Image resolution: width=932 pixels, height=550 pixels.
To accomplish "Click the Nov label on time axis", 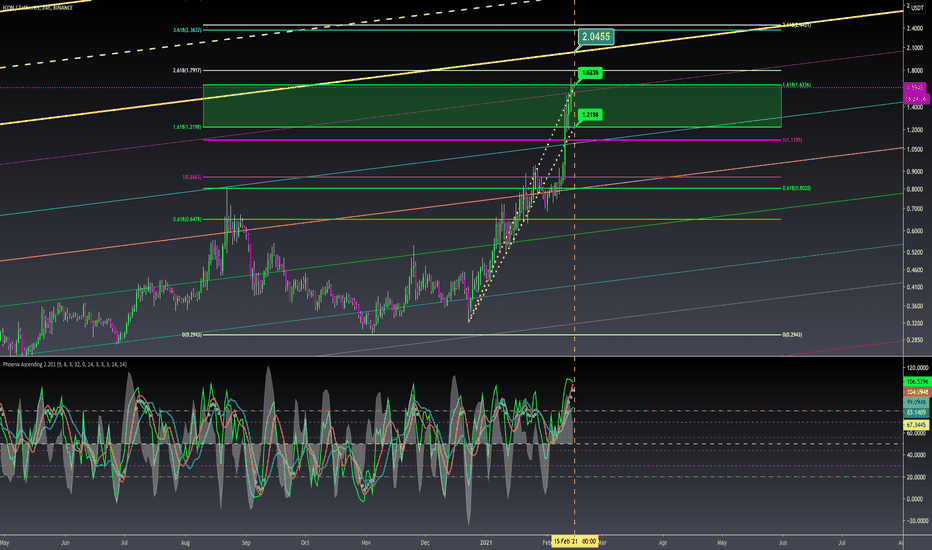I will [x=366, y=543].
